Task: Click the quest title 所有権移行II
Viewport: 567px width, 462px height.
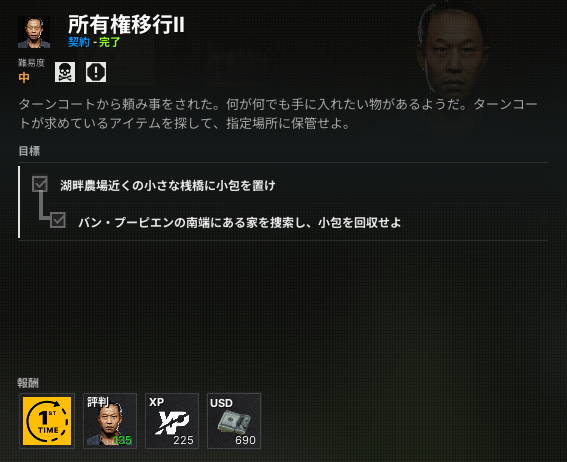Action: (127, 25)
